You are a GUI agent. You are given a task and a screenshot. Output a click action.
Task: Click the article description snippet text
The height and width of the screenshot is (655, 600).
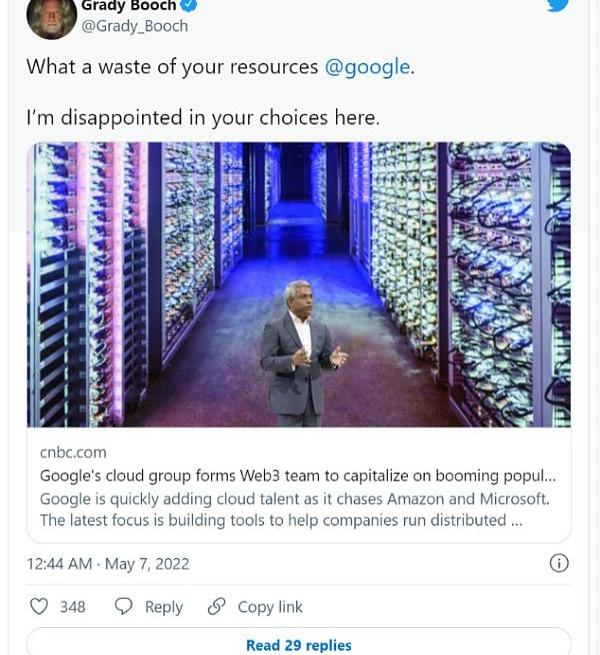pyautogui.click(x=295, y=509)
